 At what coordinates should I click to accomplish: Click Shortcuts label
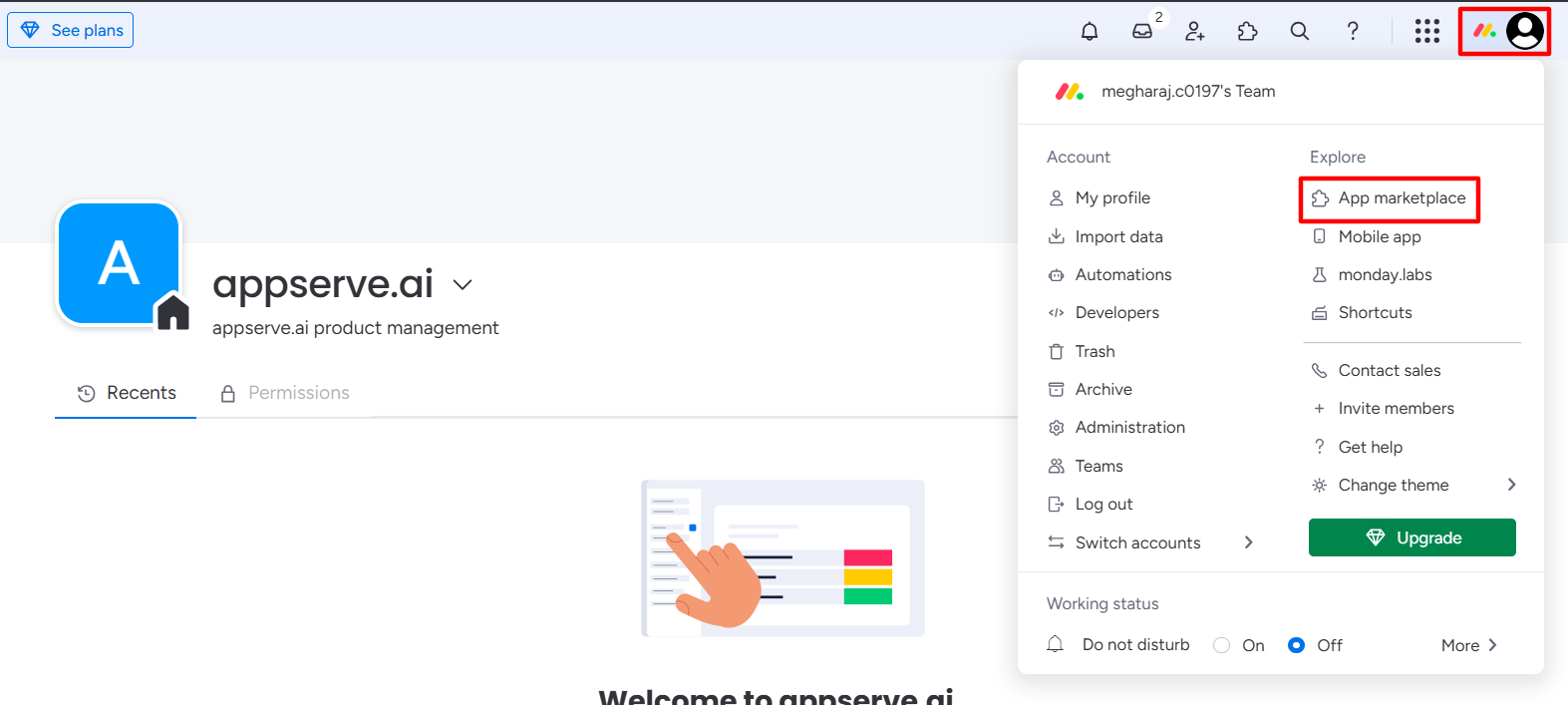1376,313
